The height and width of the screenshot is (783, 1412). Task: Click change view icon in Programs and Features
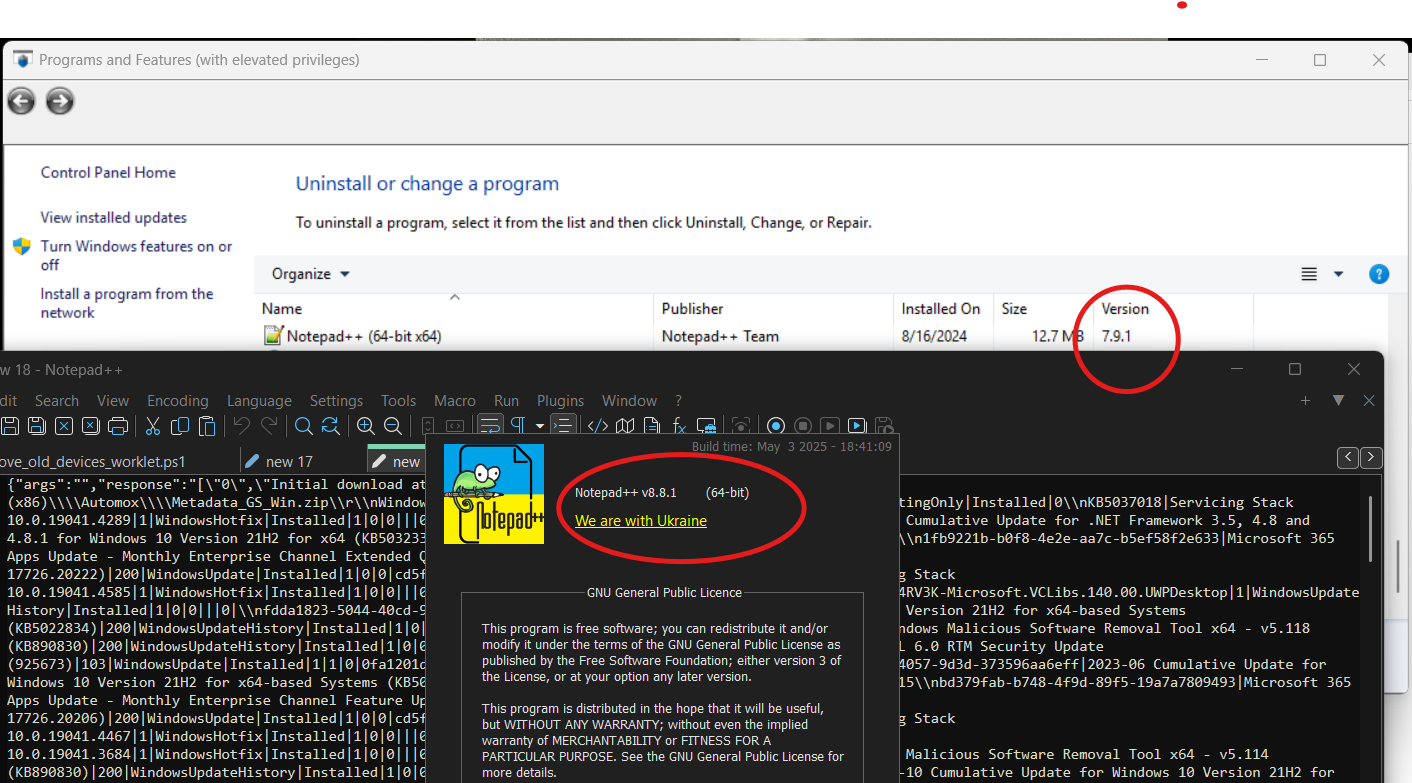1309,274
